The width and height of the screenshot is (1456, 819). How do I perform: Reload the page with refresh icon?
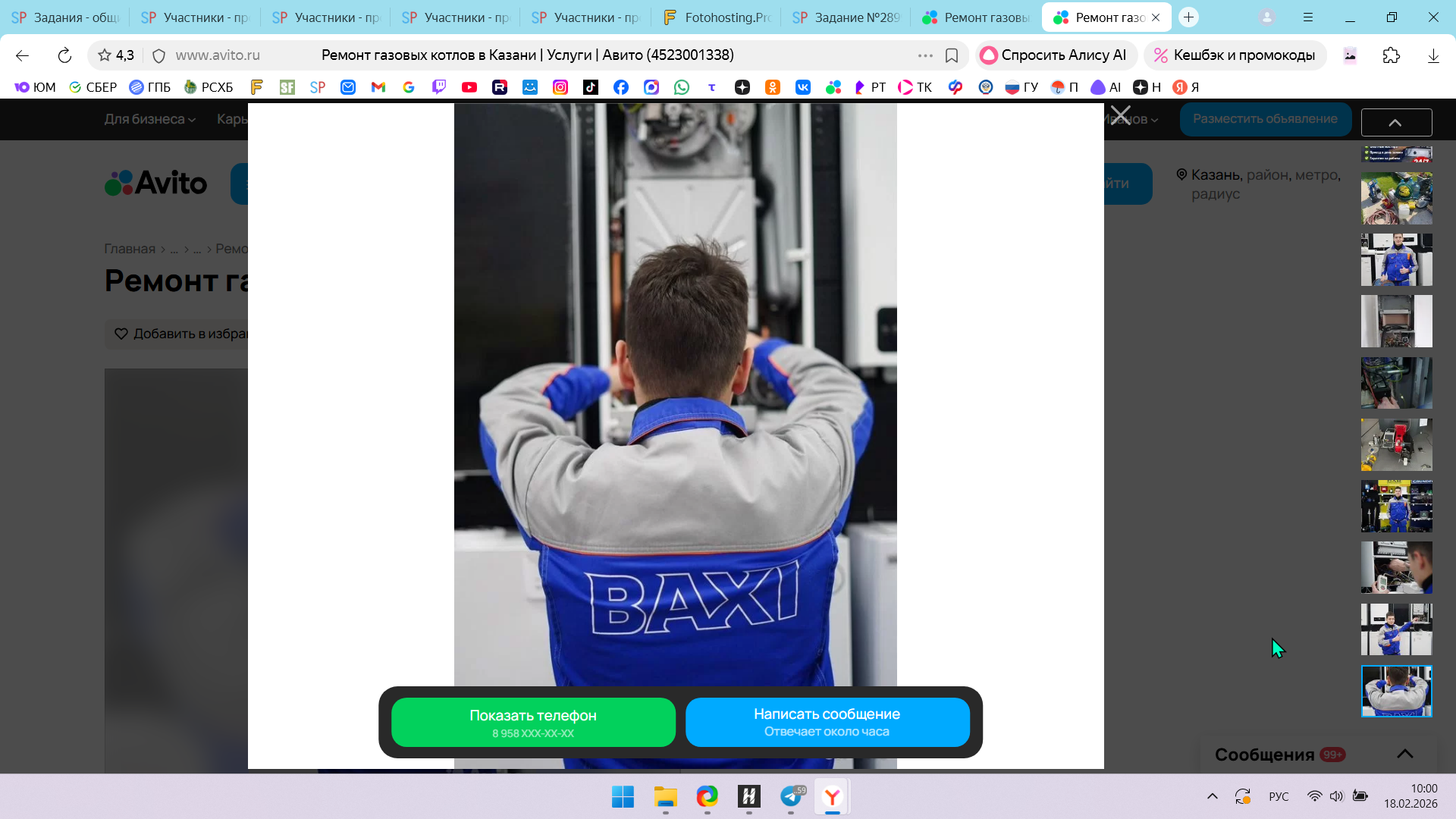[64, 55]
